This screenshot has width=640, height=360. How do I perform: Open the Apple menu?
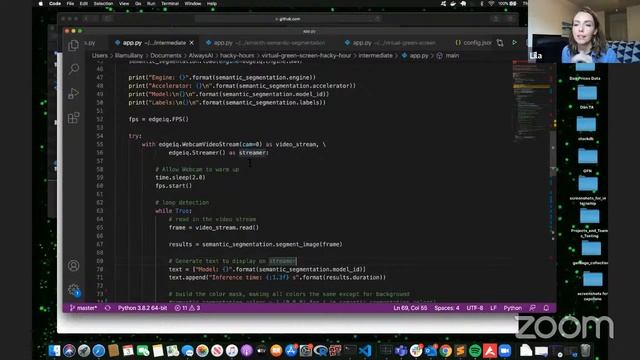(40, 4)
